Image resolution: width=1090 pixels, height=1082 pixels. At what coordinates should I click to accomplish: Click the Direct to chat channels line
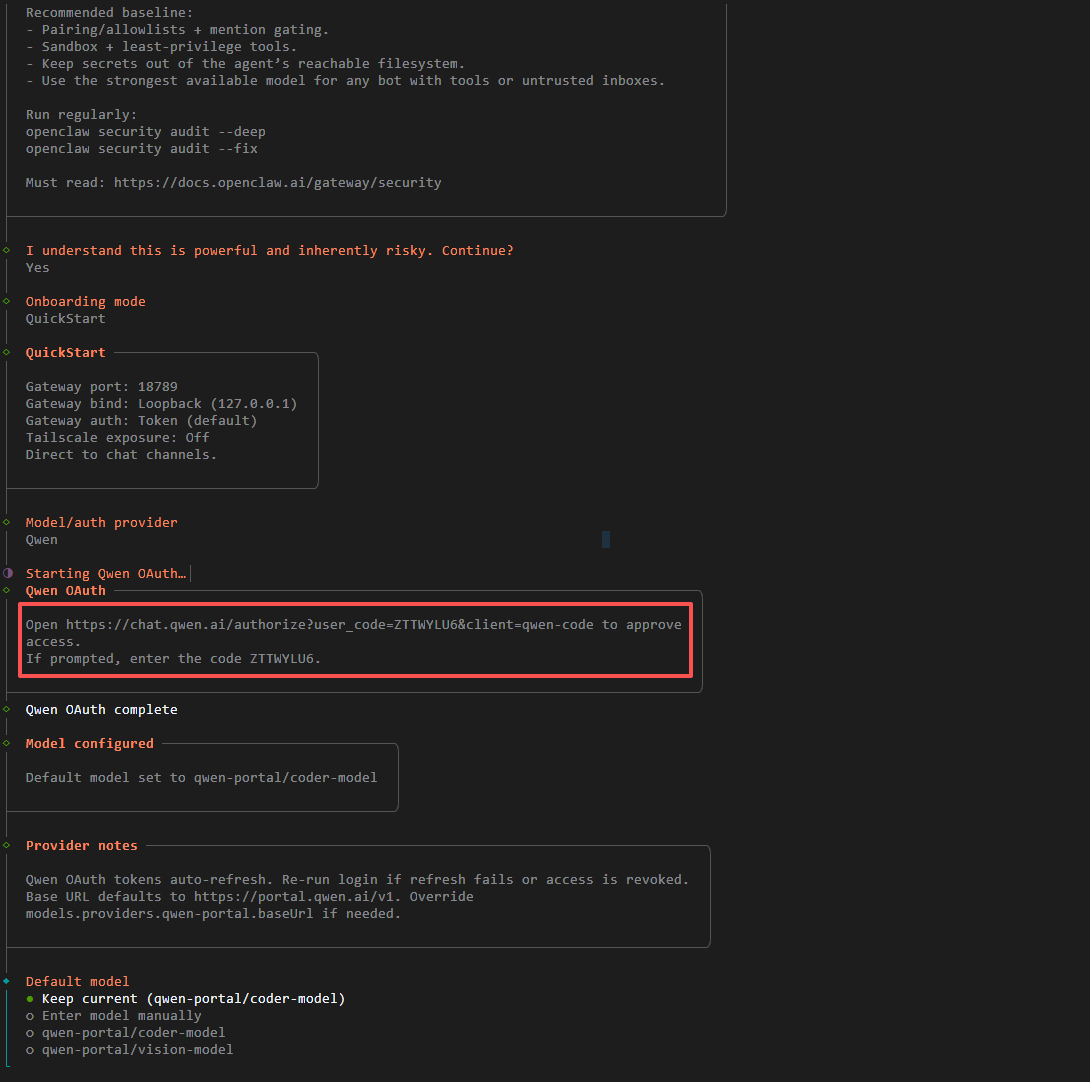[x=121, y=455]
